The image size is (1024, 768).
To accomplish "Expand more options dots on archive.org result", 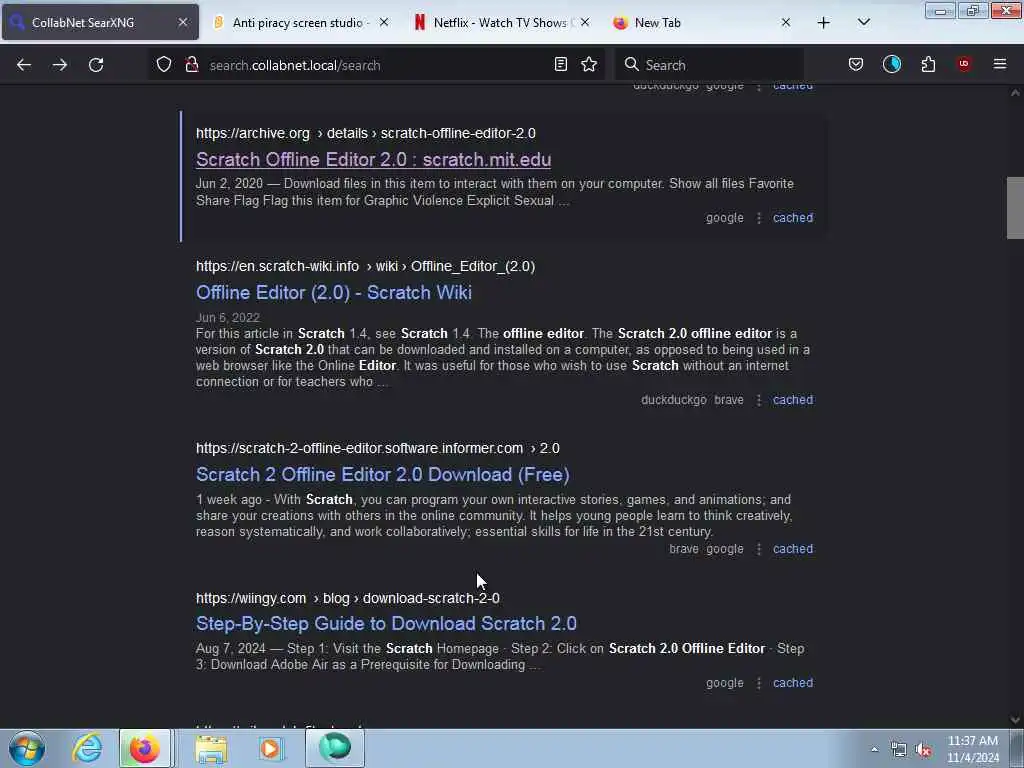I will pos(758,218).
